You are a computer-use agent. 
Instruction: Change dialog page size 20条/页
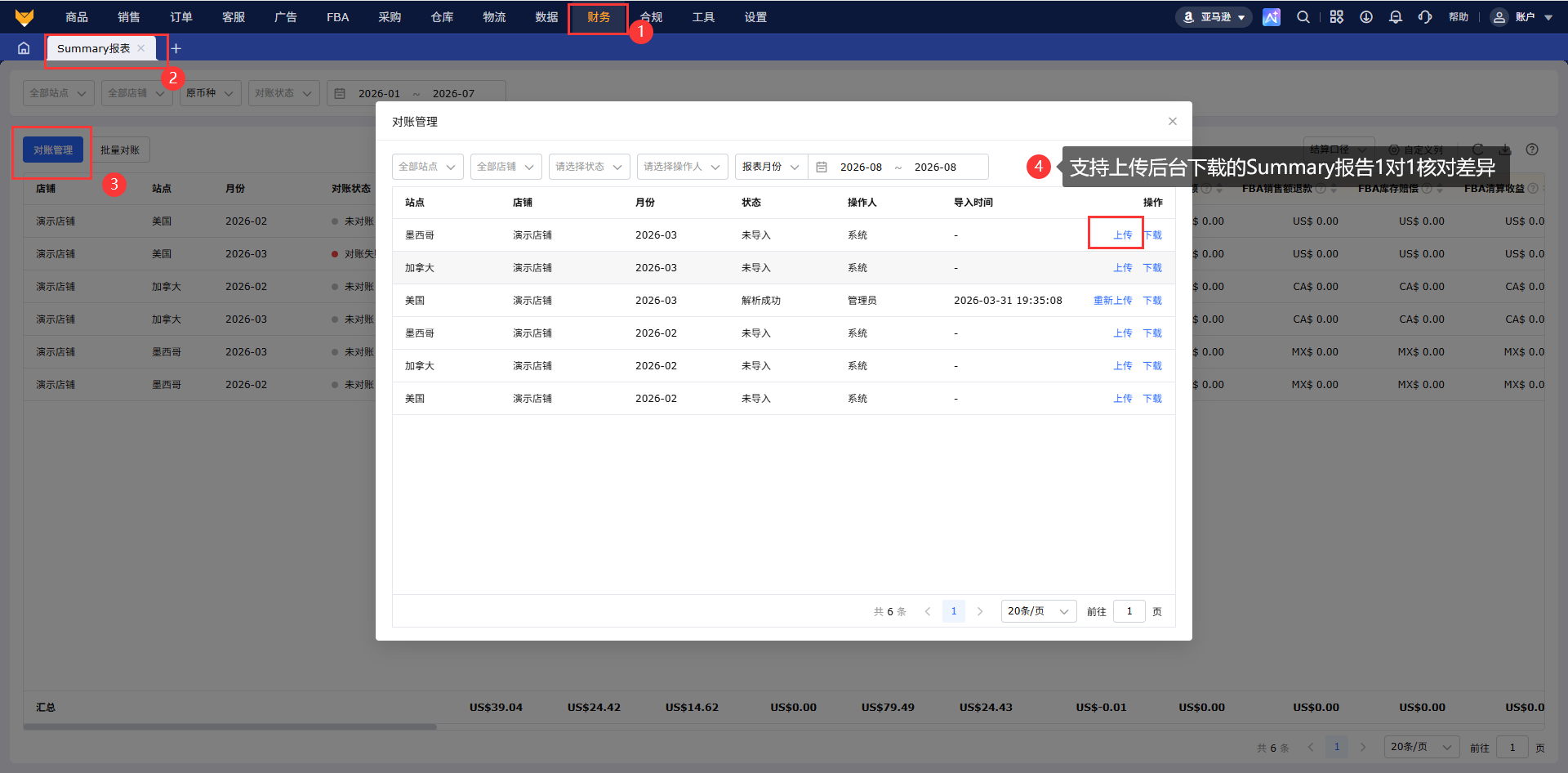point(1039,611)
